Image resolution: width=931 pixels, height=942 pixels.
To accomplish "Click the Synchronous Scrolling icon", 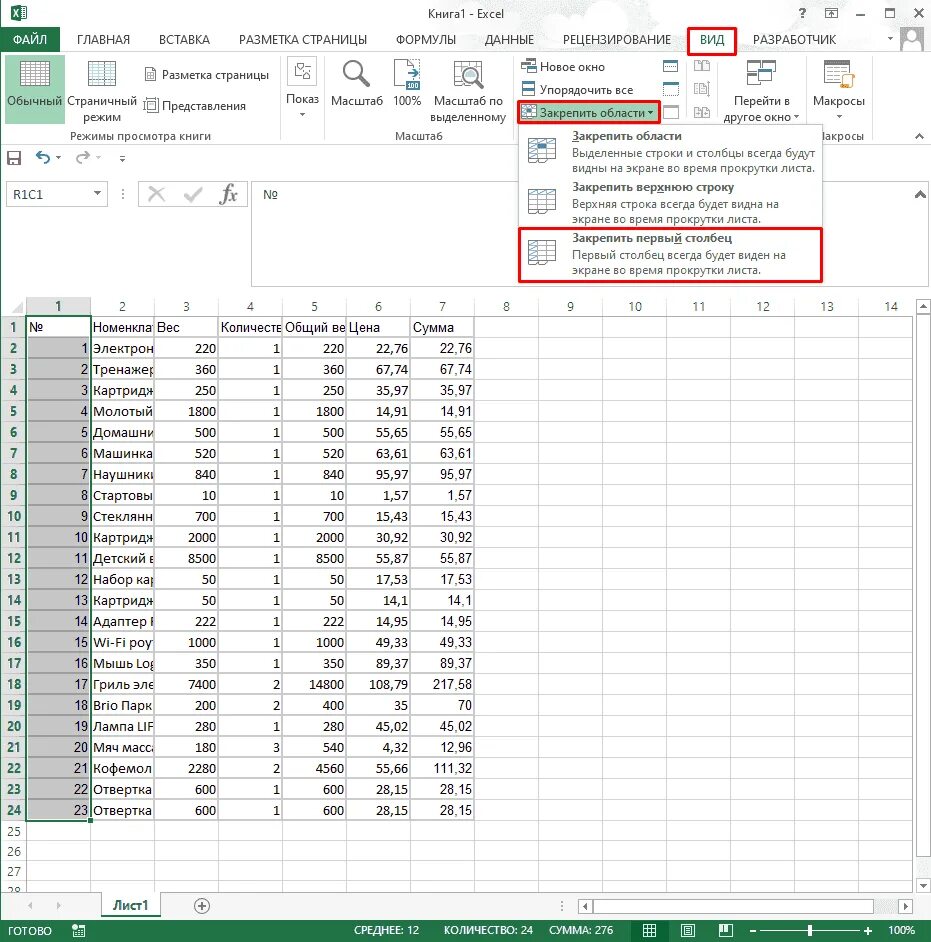I will (x=702, y=89).
